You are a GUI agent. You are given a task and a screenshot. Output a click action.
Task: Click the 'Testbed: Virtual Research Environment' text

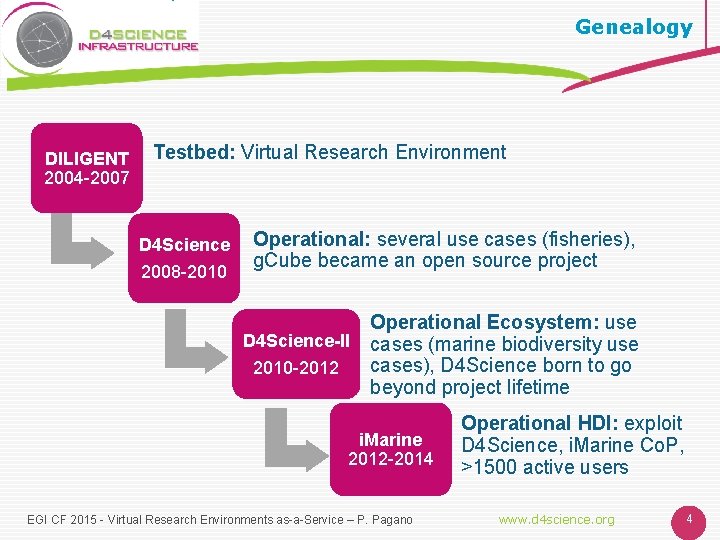click(330, 152)
